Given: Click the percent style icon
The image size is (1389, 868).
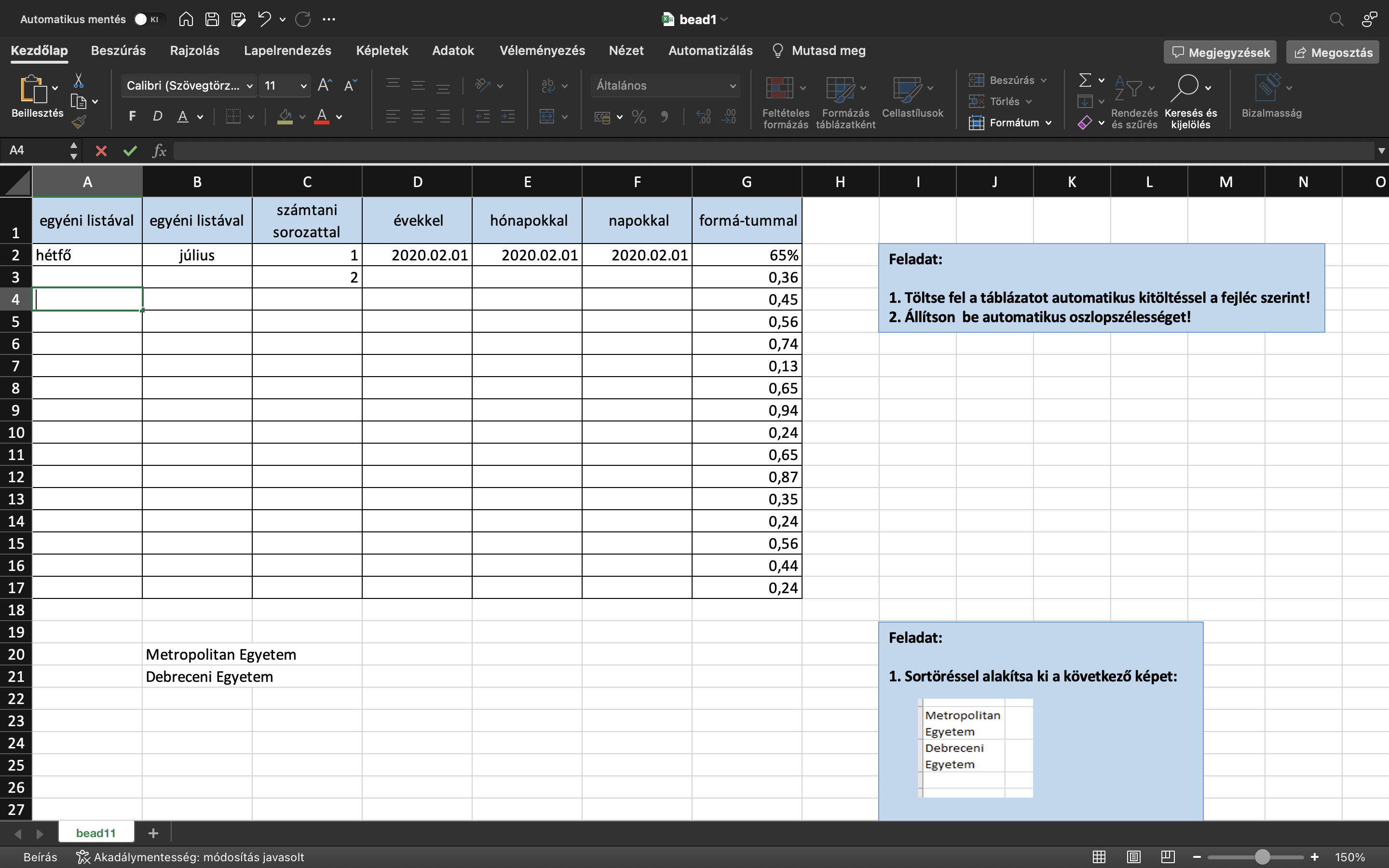Looking at the screenshot, I should click(x=638, y=117).
